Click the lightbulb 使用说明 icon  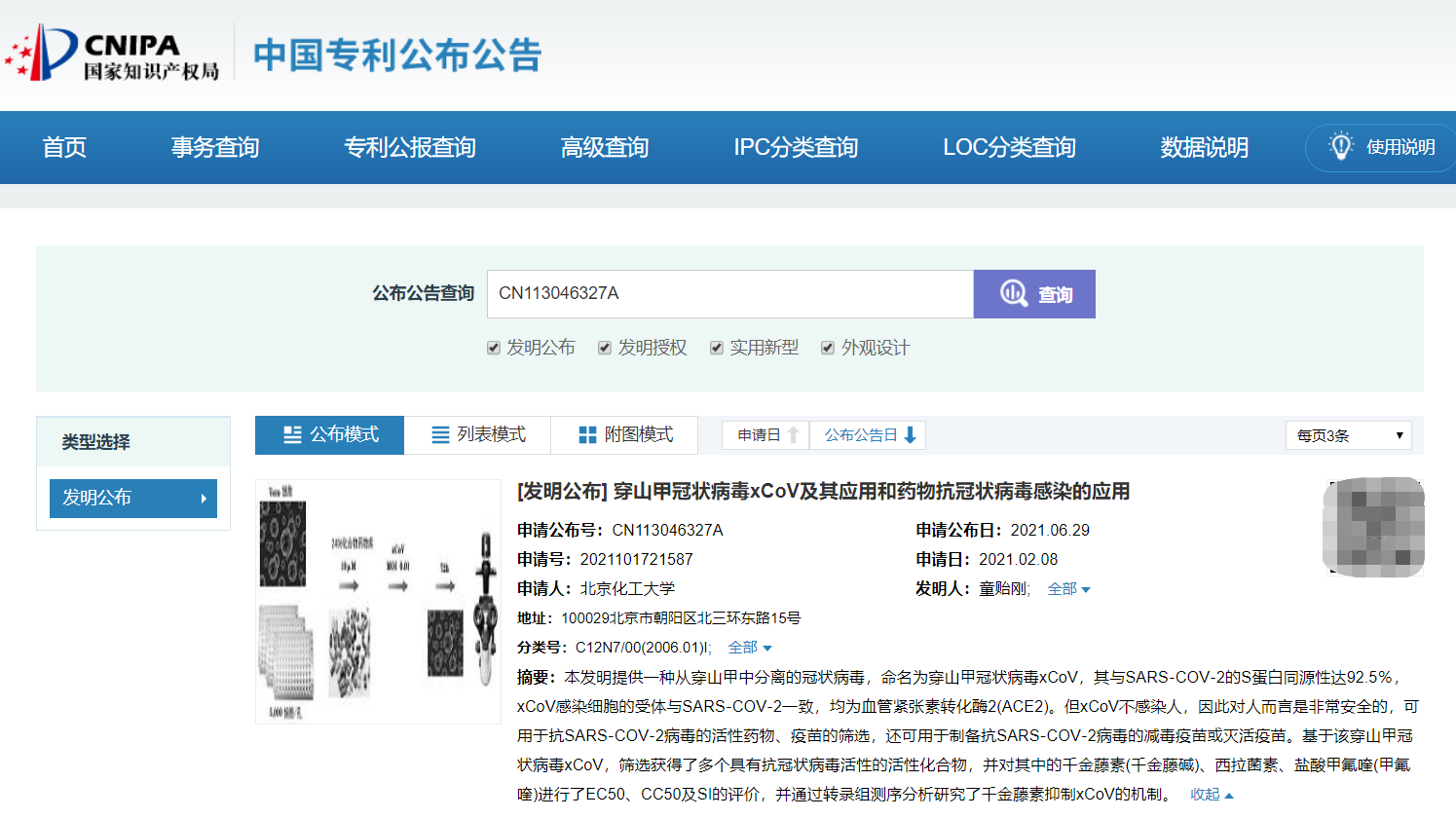(x=1341, y=146)
